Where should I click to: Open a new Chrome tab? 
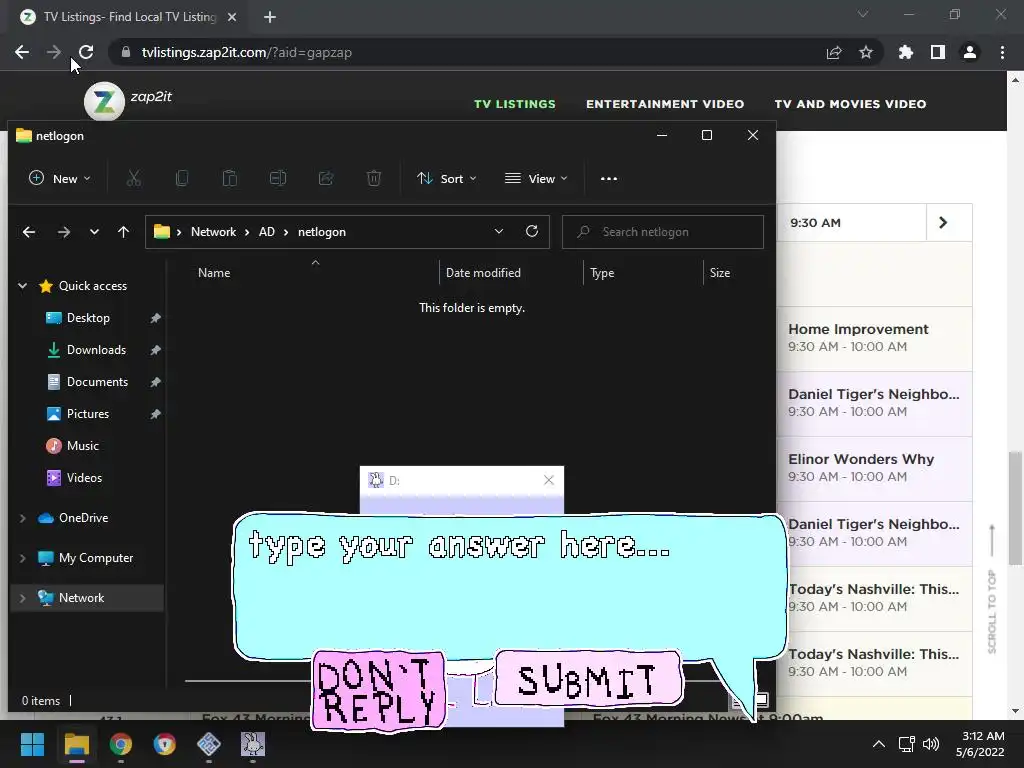(270, 17)
